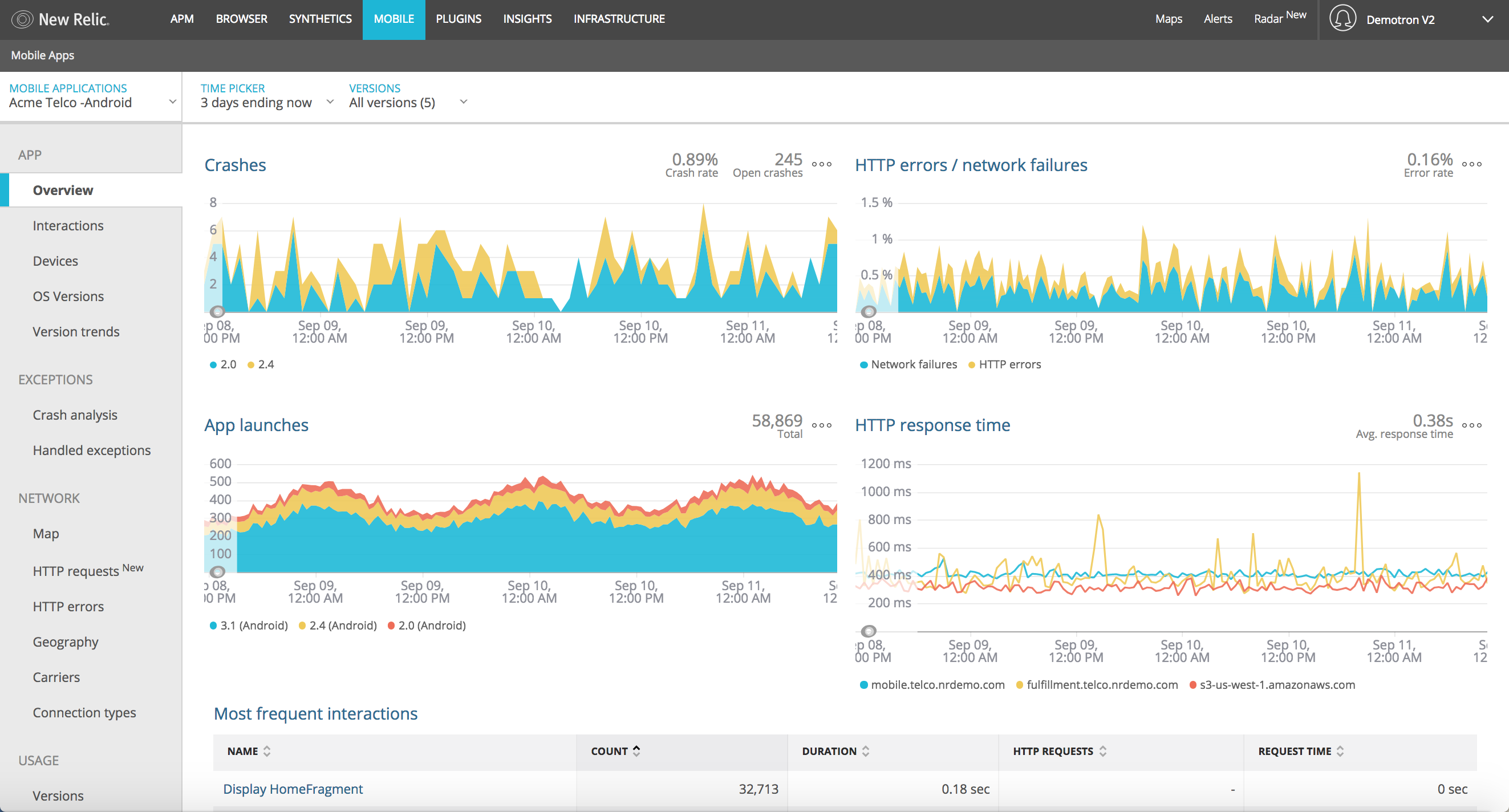Viewport: 1509px width, 812px height.
Task: Sort by COUNT column arrows
Action: click(637, 751)
